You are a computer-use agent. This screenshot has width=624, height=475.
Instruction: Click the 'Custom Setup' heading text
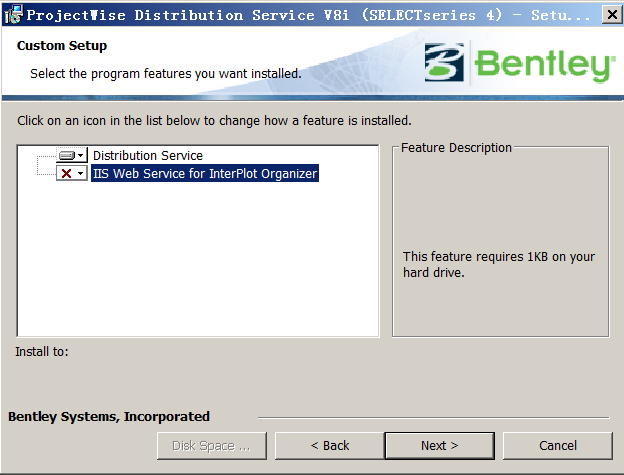coord(62,45)
